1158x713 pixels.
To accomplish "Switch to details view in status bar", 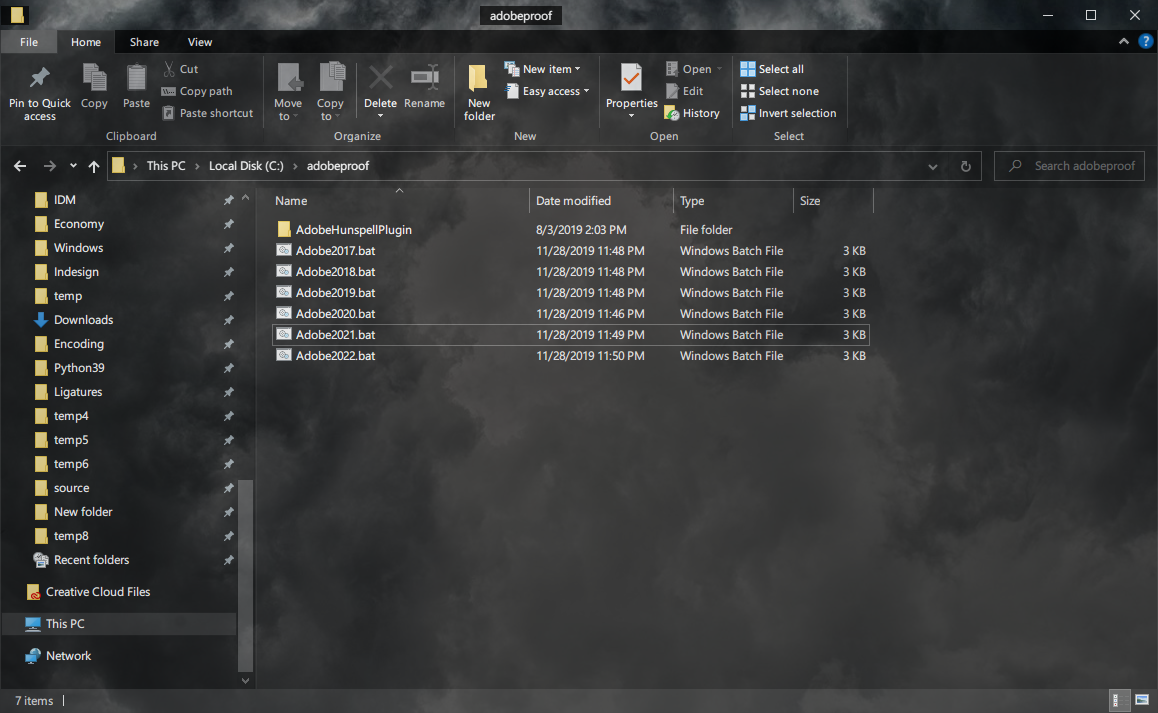I will (x=1116, y=700).
